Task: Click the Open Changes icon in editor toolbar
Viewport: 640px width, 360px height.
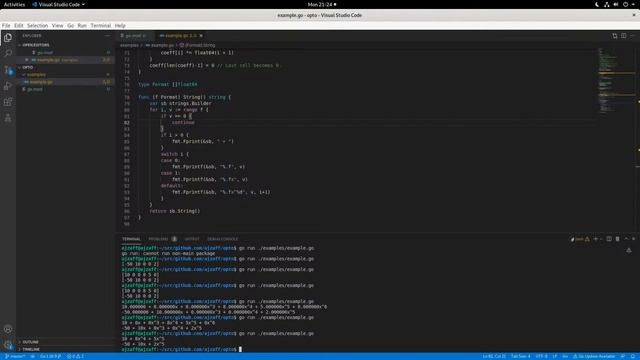Action: tap(615, 36)
